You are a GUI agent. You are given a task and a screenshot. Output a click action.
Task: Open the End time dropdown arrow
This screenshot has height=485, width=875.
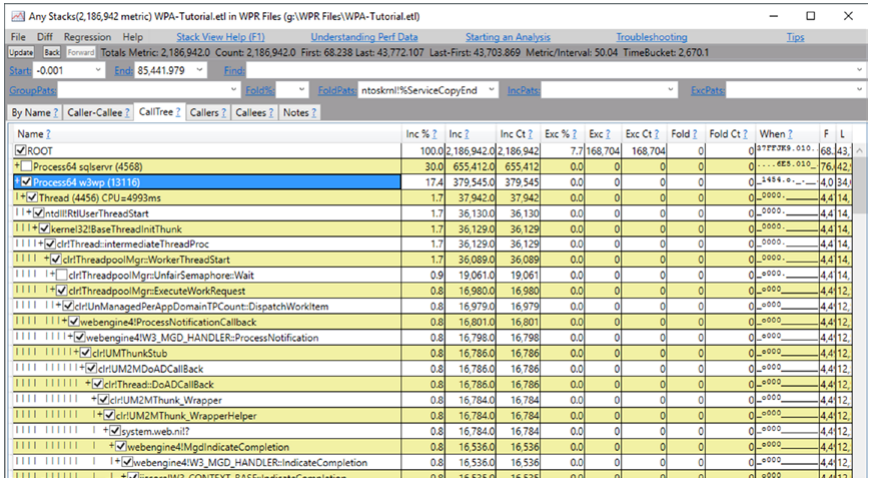200,70
